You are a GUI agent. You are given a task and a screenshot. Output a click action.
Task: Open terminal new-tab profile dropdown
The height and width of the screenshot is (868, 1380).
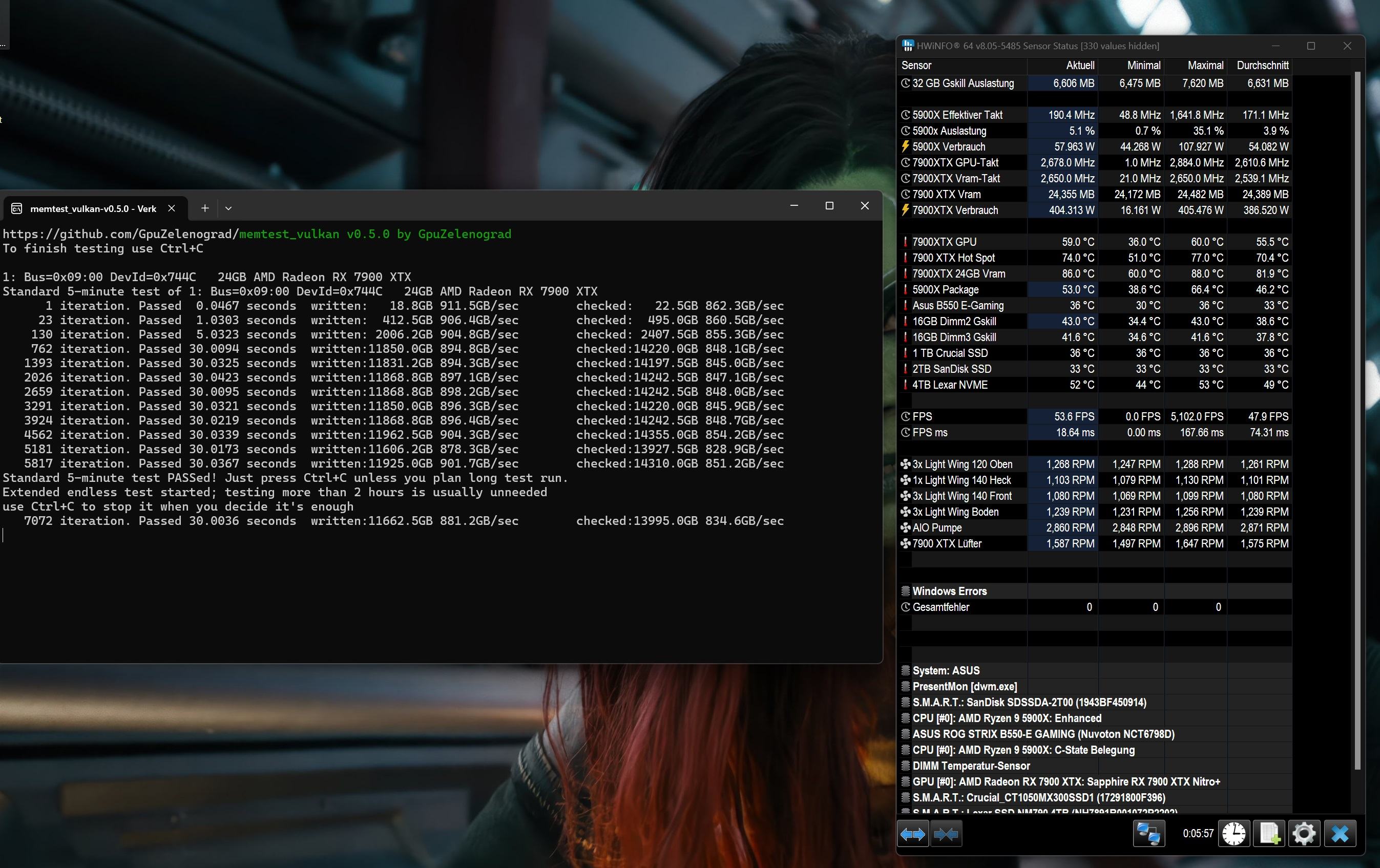pyautogui.click(x=228, y=208)
